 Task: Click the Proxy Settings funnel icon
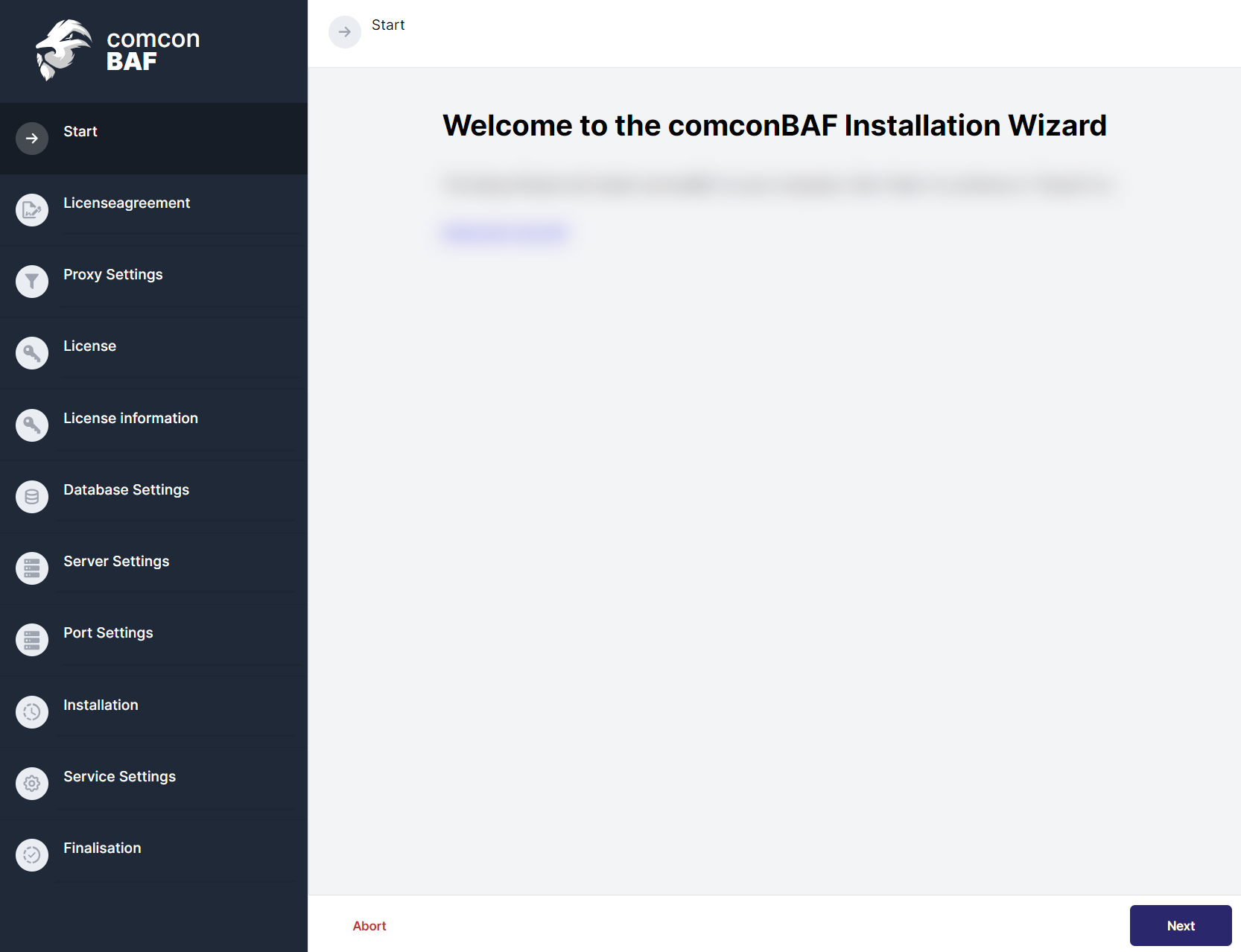(x=32, y=282)
